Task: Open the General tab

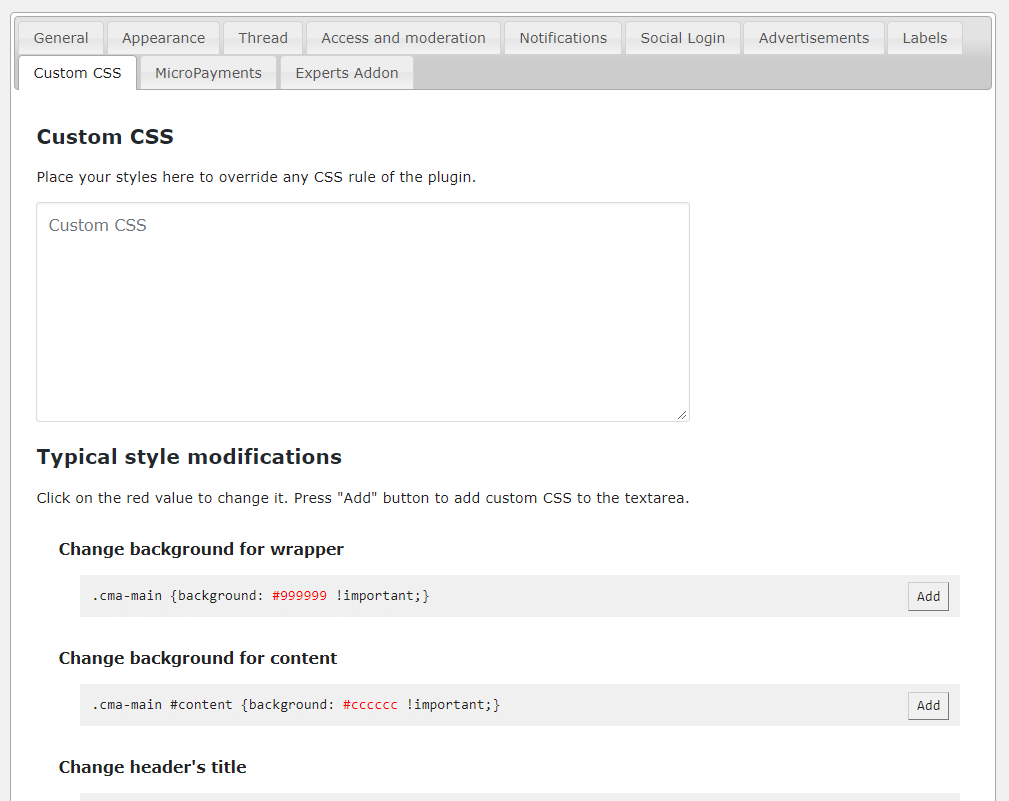Action: pyautogui.click(x=61, y=38)
